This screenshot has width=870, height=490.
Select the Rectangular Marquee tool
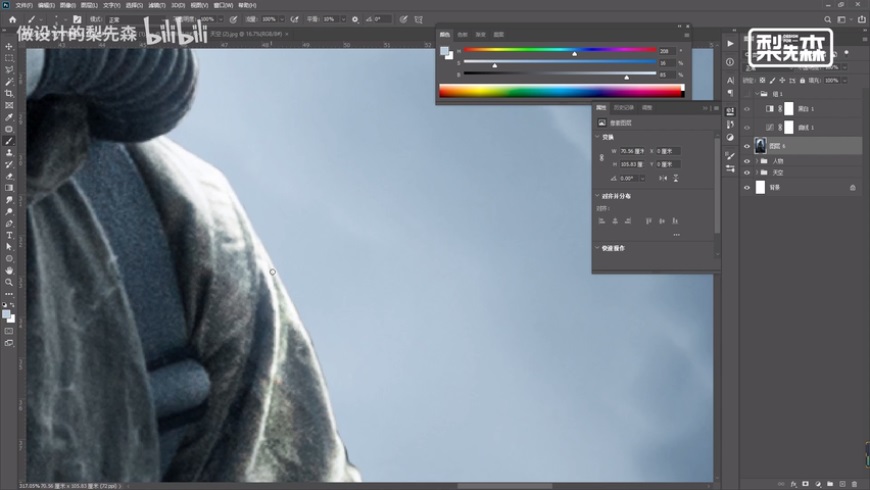coord(9,58)
